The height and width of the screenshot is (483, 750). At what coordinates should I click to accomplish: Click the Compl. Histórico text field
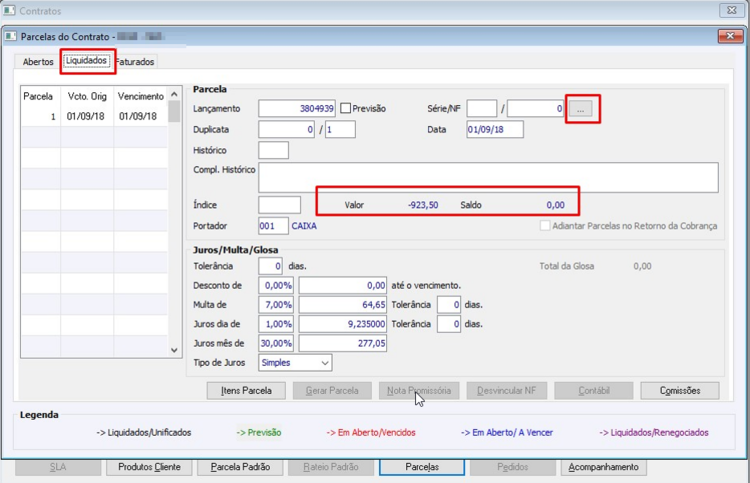point(488,177)
